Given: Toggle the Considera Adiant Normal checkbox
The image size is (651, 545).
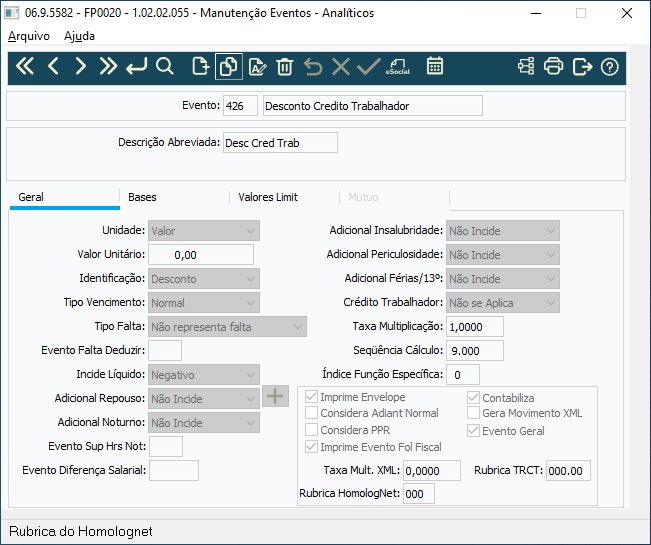Looking at the screenshot, I should coord(311,413).
